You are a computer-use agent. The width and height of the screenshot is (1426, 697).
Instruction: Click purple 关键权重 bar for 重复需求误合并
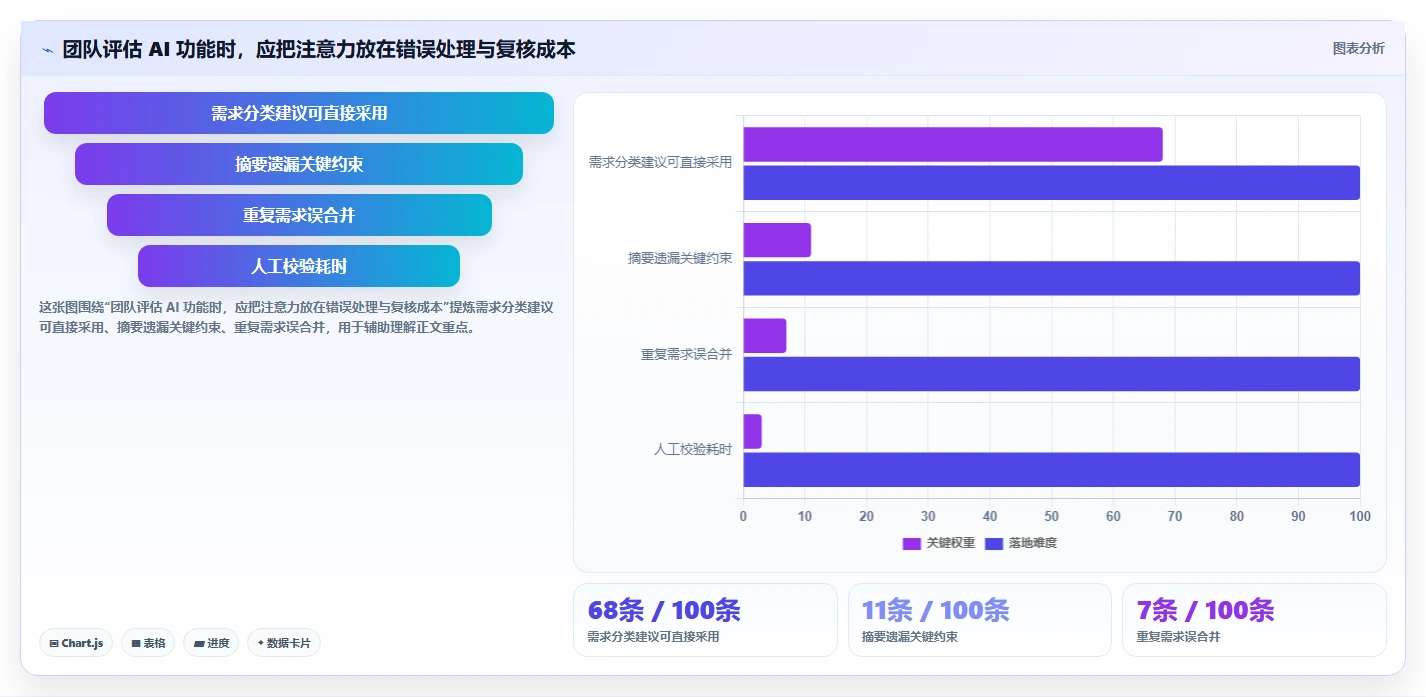coord(765,336)
